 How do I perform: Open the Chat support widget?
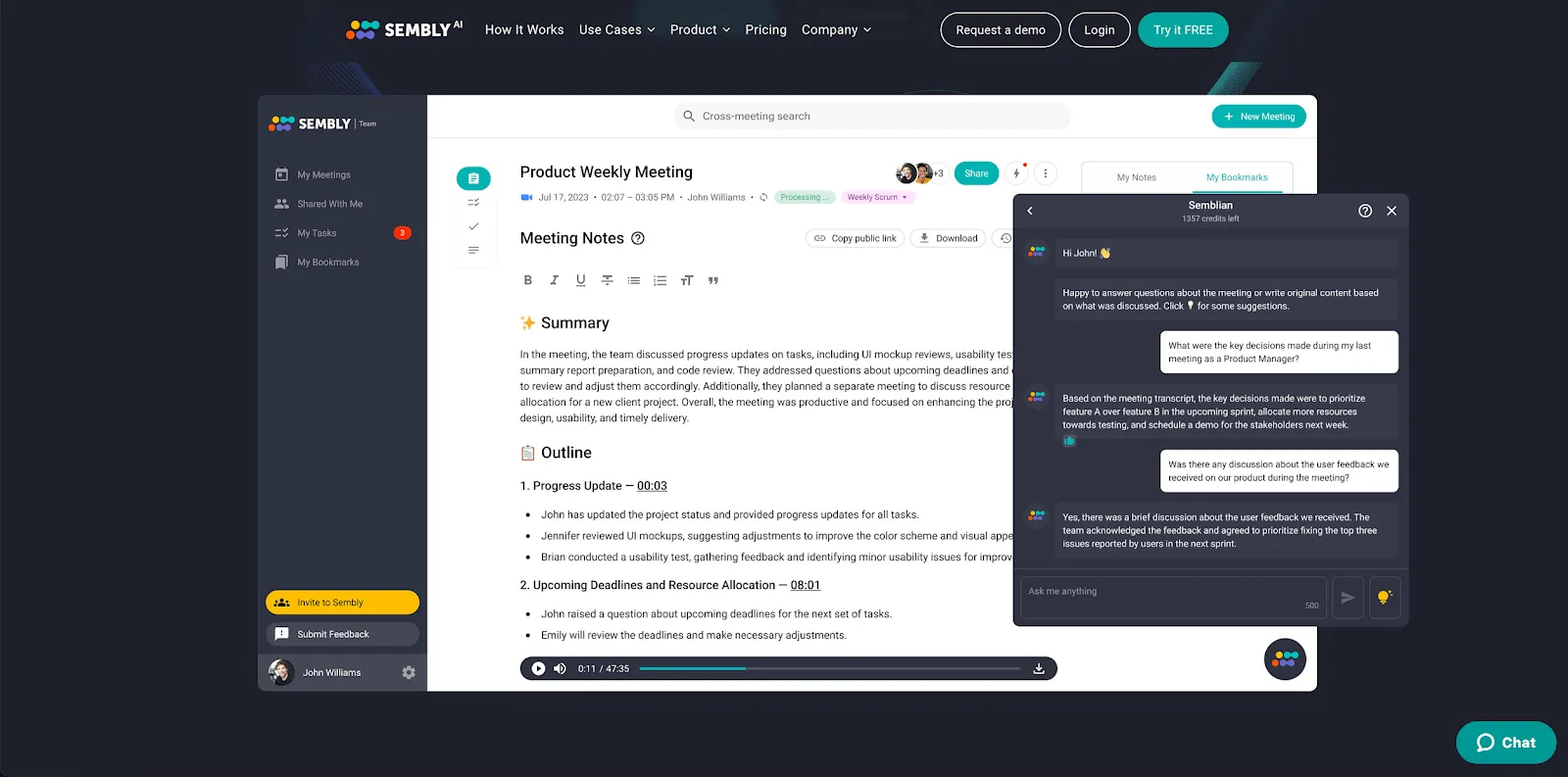[1506, 743]
